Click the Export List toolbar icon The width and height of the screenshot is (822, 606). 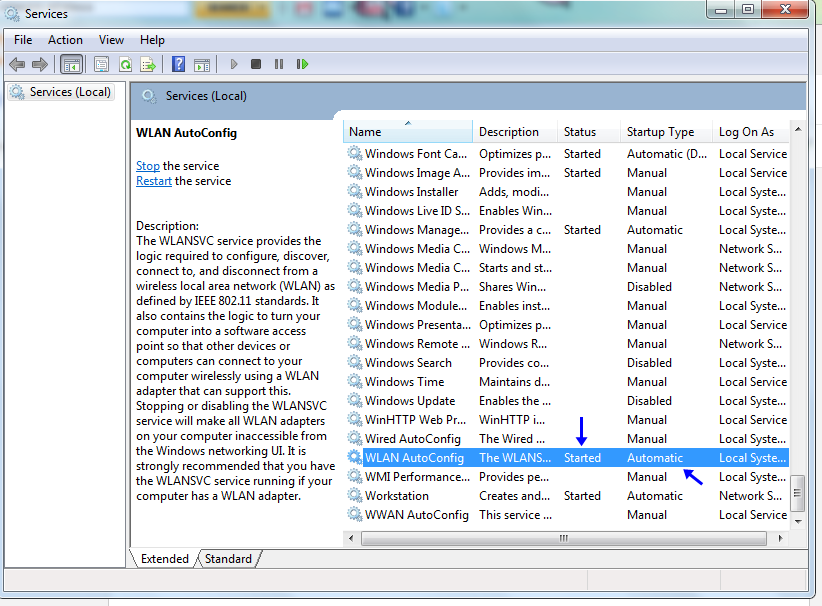coord(148,64)
